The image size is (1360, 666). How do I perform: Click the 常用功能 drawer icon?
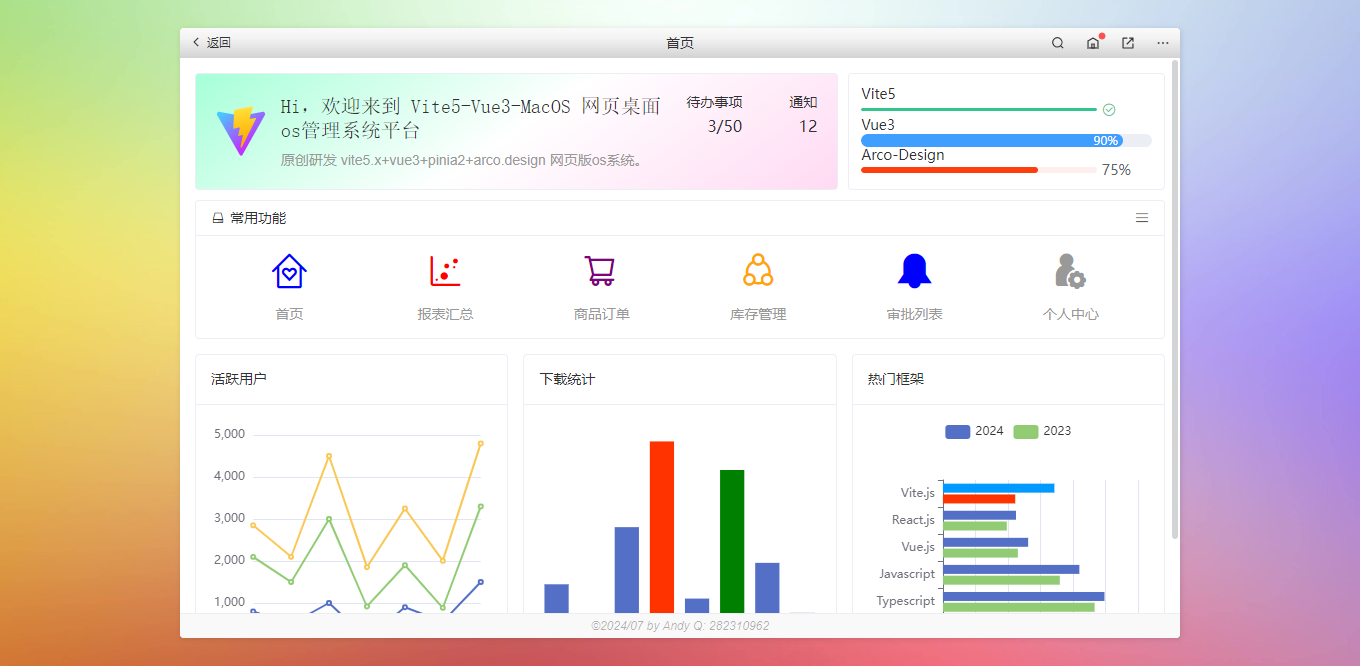218,218
